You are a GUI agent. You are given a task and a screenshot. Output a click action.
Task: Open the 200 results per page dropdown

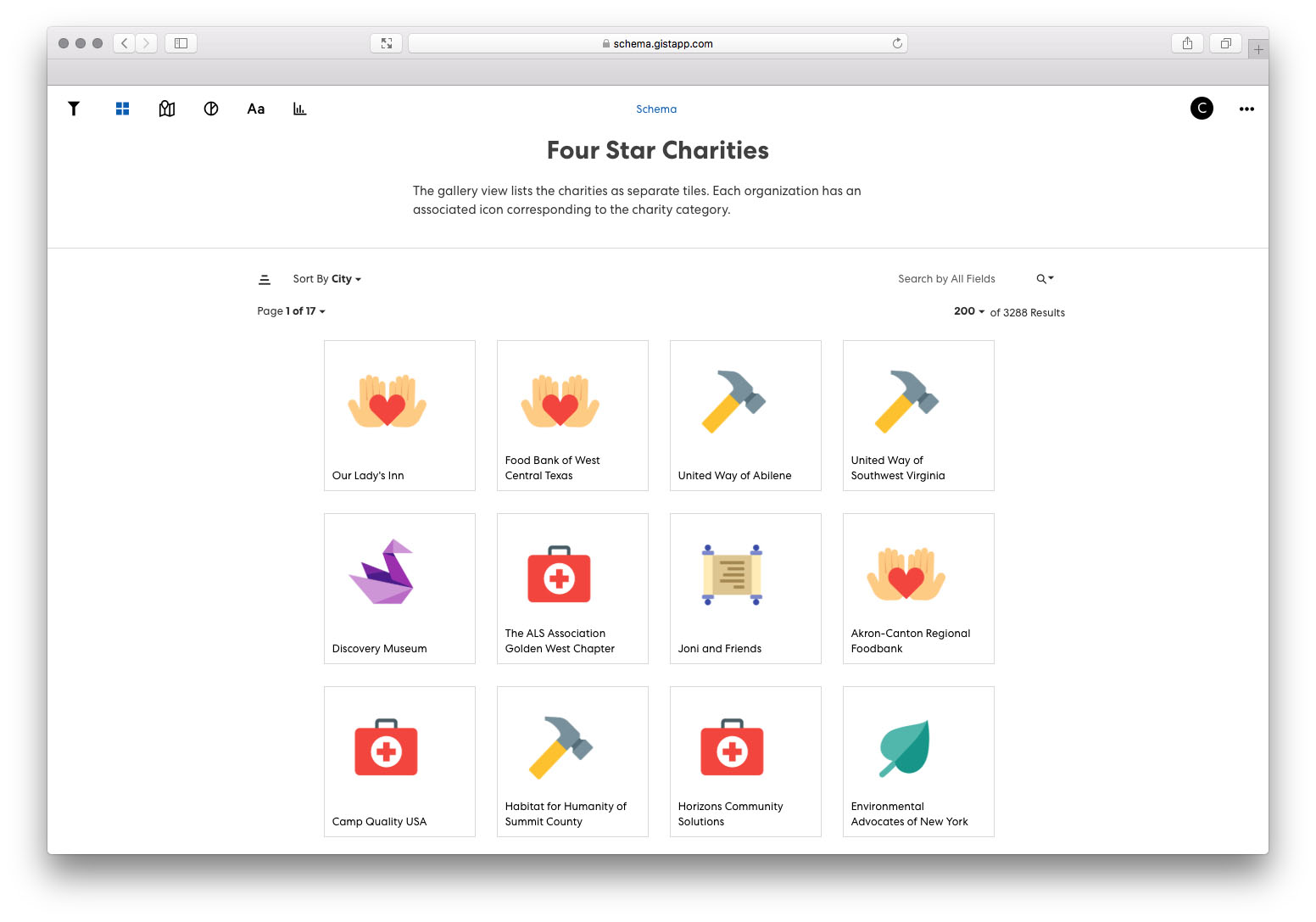click(969, 311)
